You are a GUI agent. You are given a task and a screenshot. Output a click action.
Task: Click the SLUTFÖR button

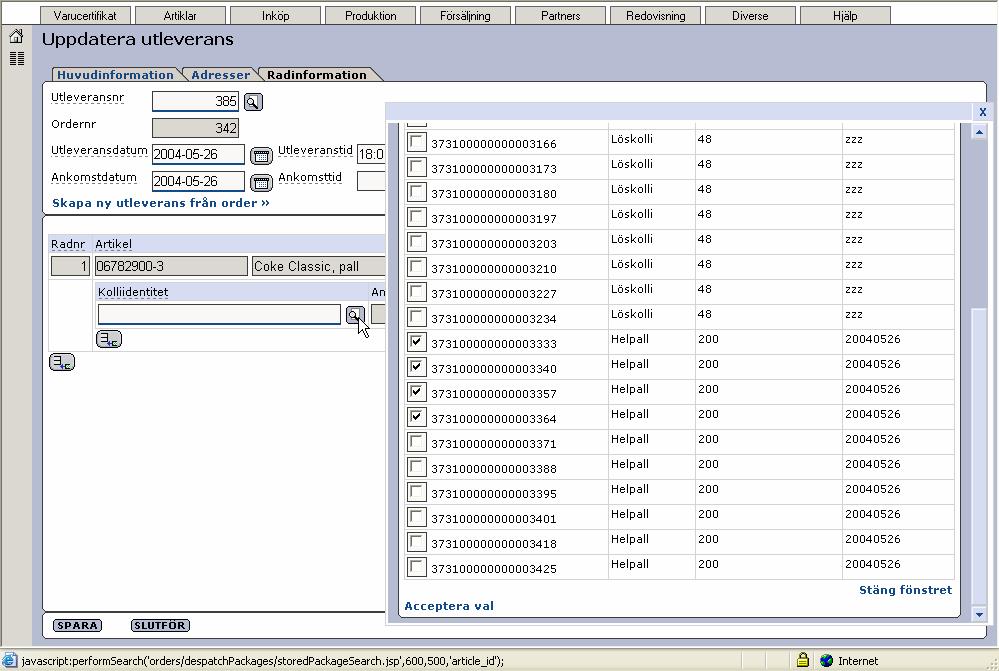pyautogui.click(x=160, y=625)
